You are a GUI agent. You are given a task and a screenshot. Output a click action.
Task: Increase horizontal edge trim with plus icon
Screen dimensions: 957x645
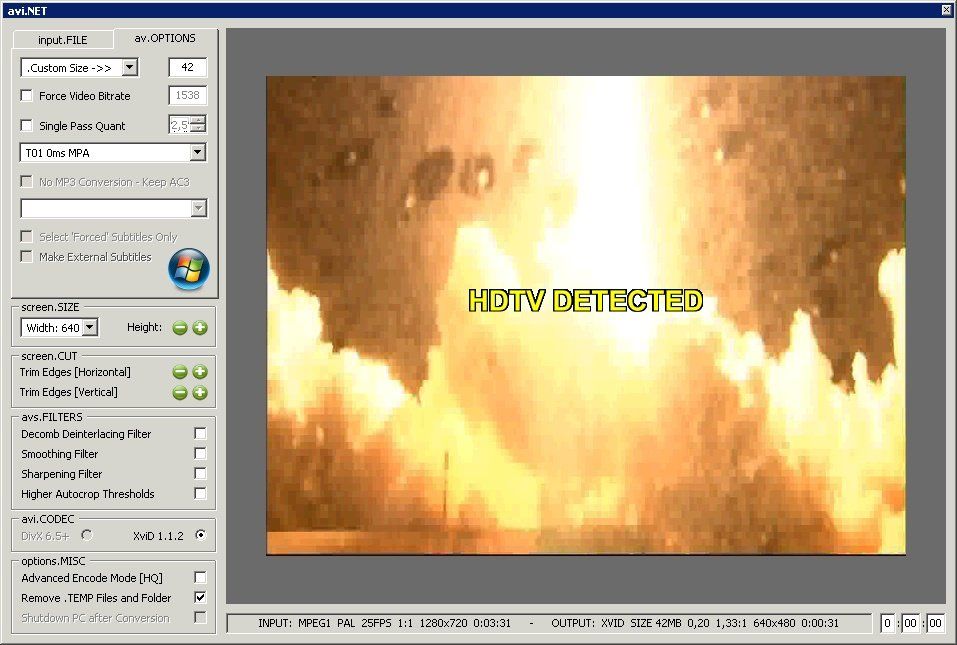(200, 372)
